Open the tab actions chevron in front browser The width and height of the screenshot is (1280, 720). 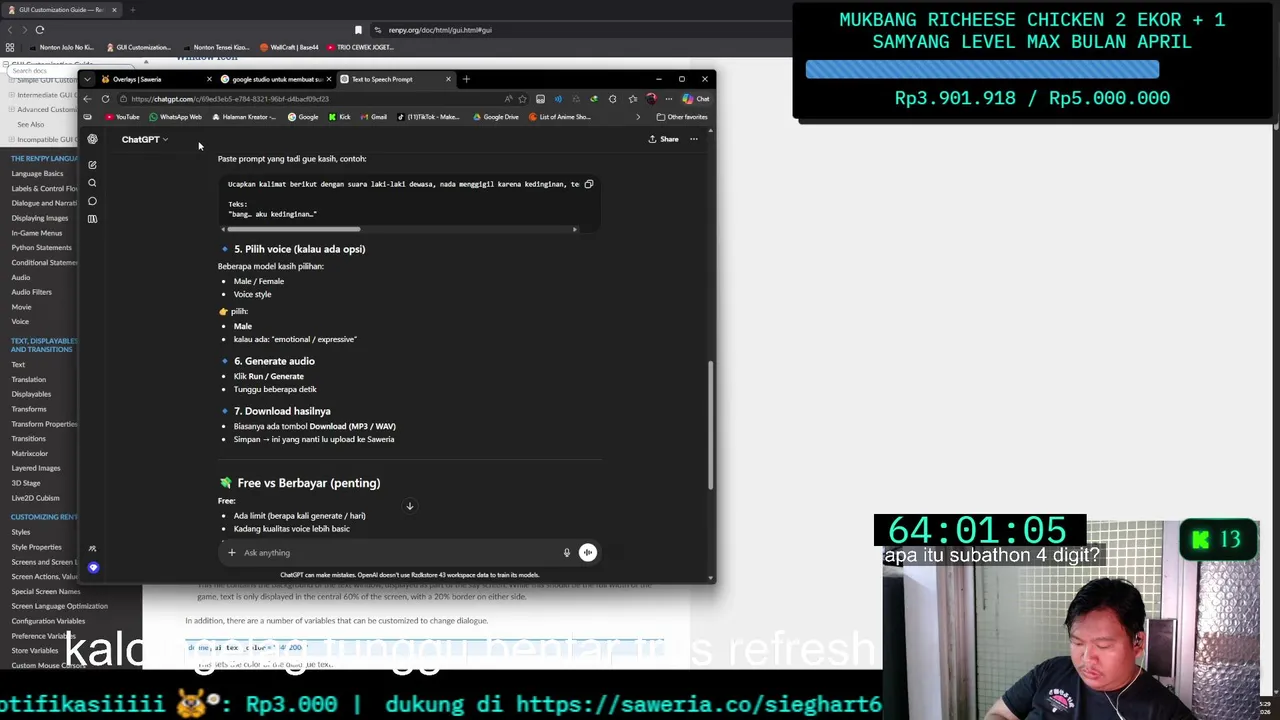coord(88,79)
